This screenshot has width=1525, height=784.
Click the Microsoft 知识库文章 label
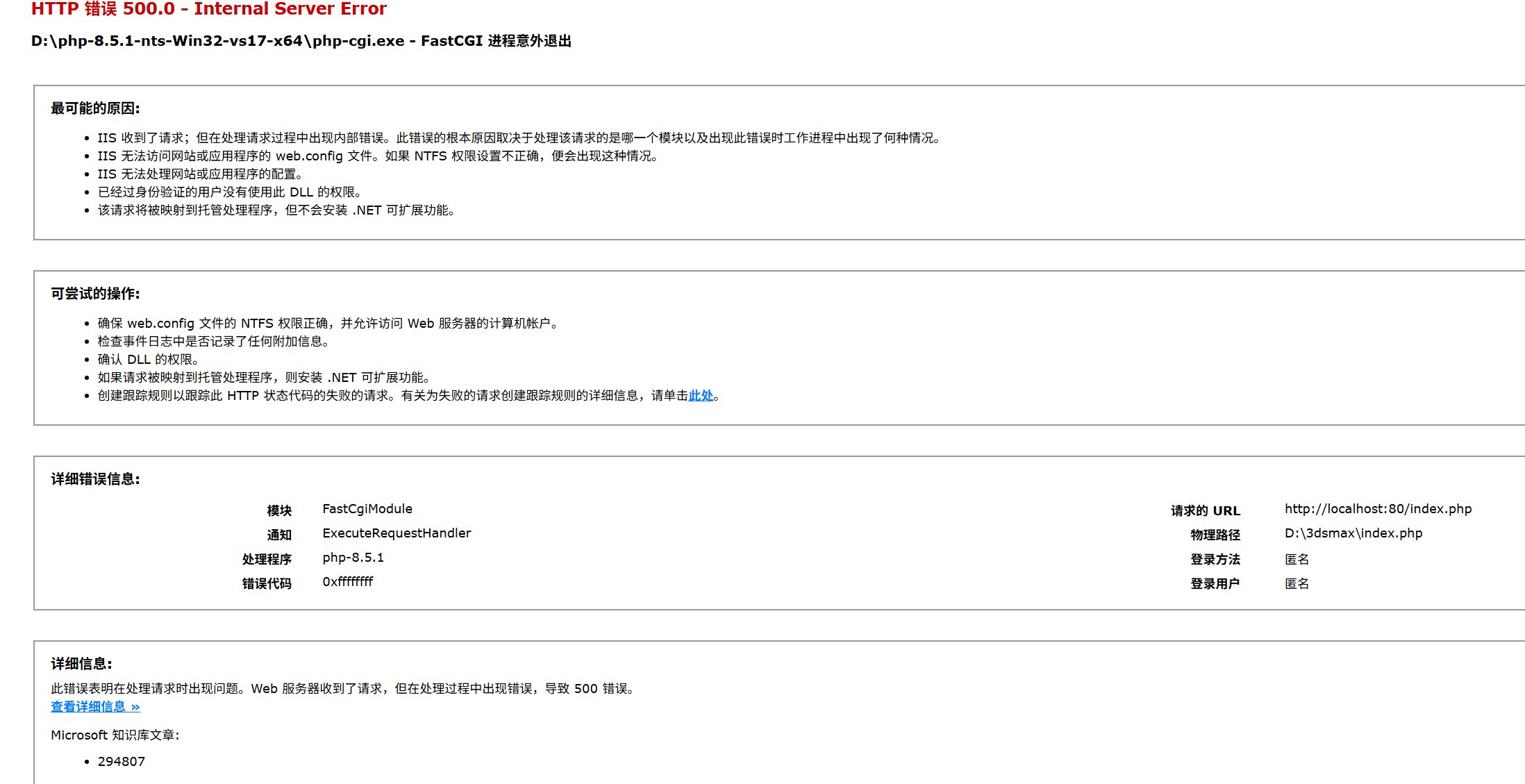pyautogui.click(x=115, y=735)
